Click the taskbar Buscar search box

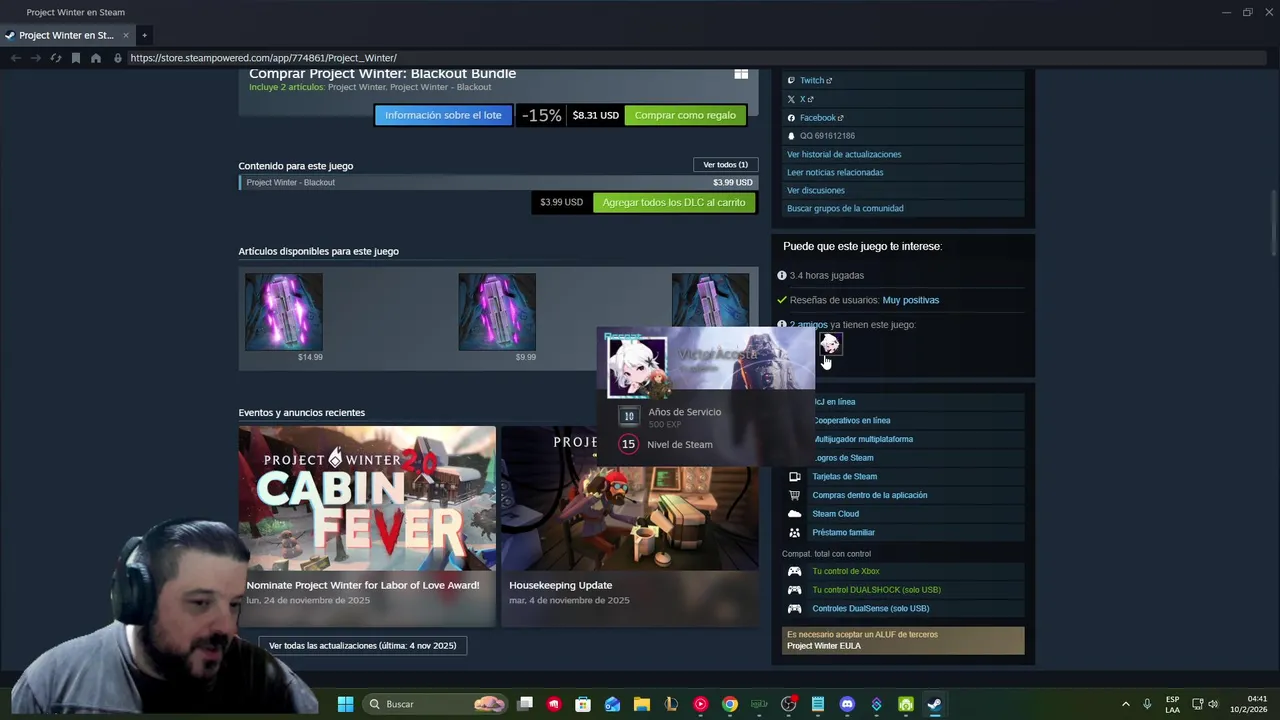(x=436, y=704)
